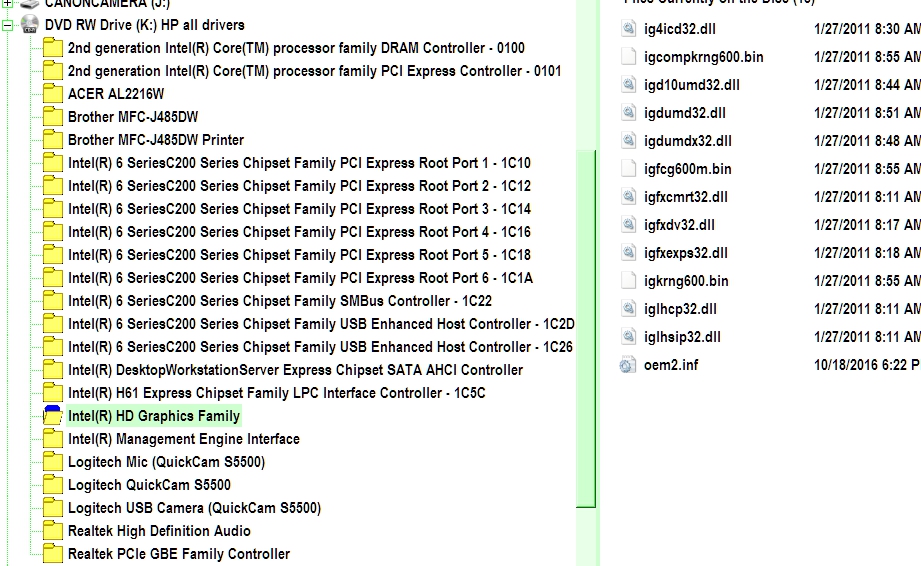This screenshot has height=566, width=921.
Task: Click folder icon for Logitech Mic (QuickCam S5500)
Action: point(52,461)
